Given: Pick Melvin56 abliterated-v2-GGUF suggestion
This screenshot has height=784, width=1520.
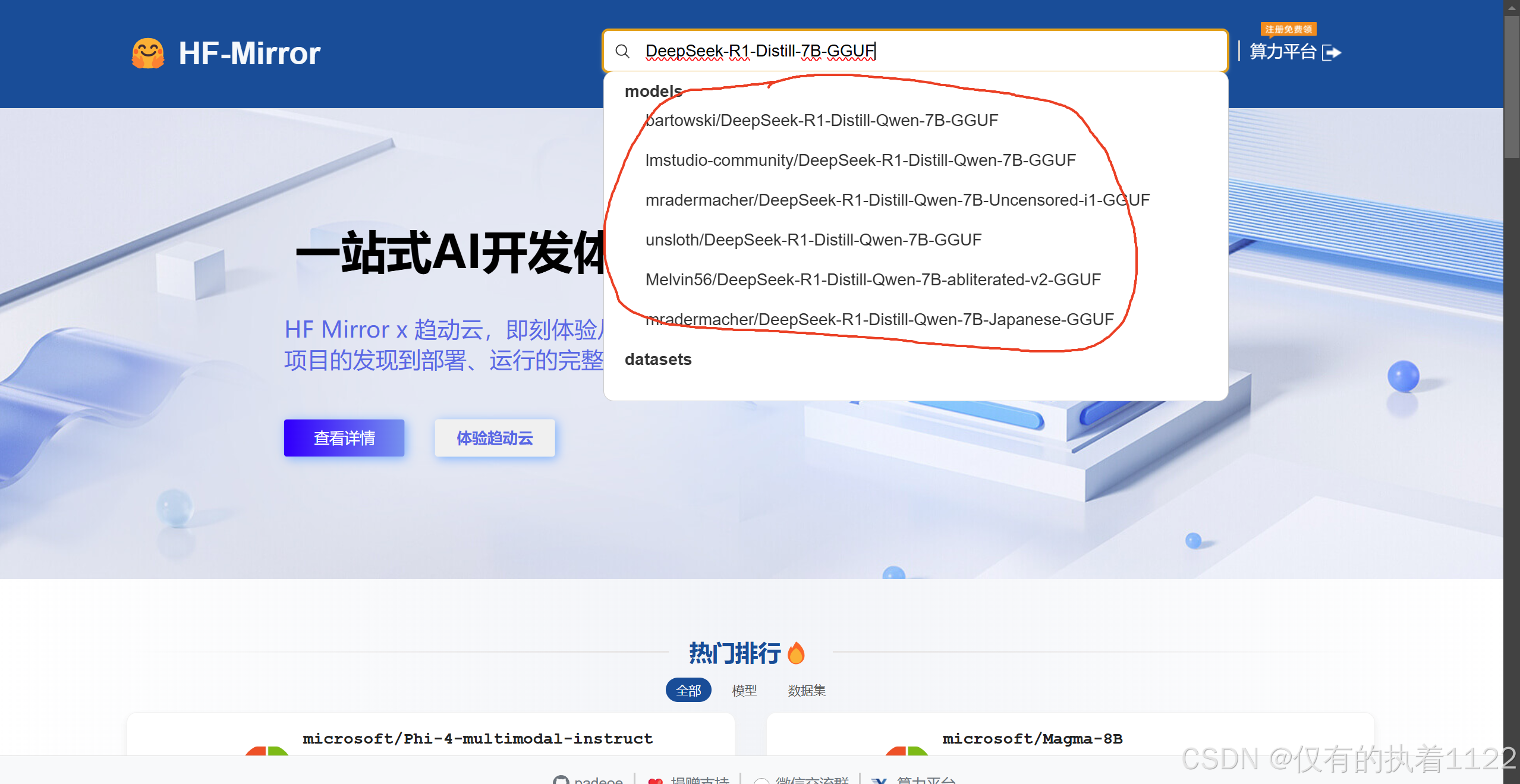Looking at the screenshot, I should (x=873, y=280).
